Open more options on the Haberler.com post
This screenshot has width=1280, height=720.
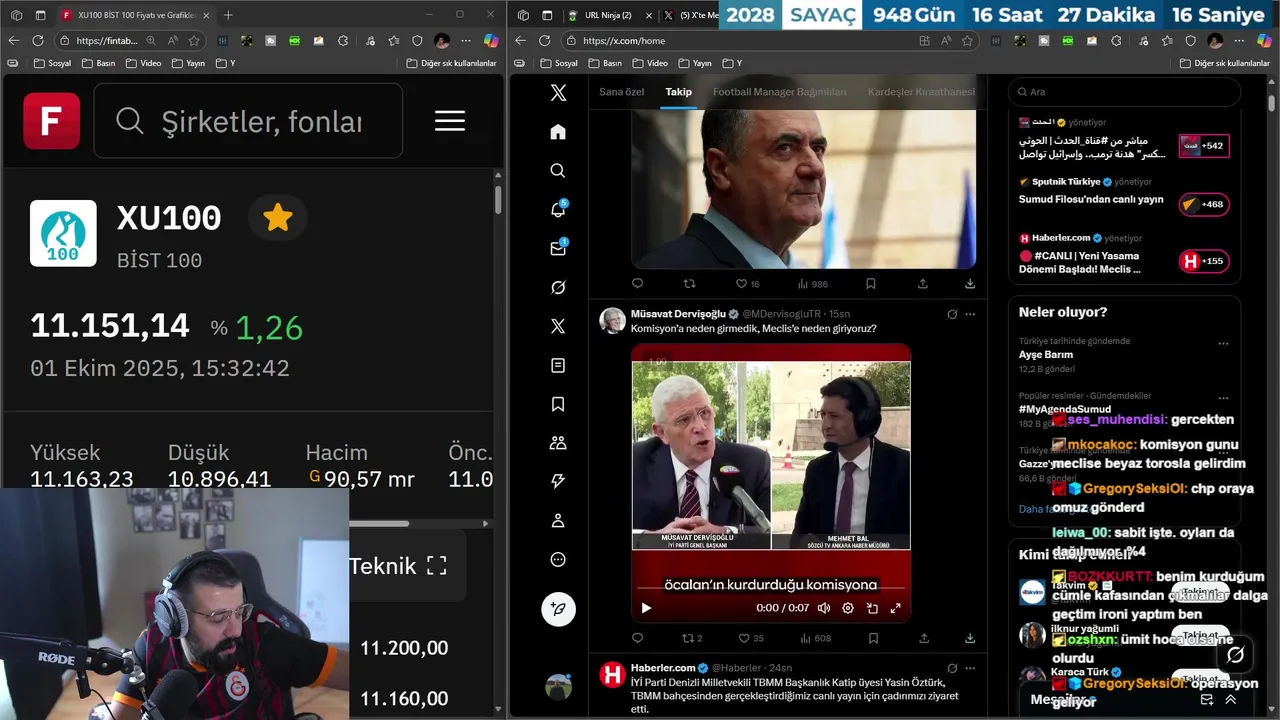970,668
